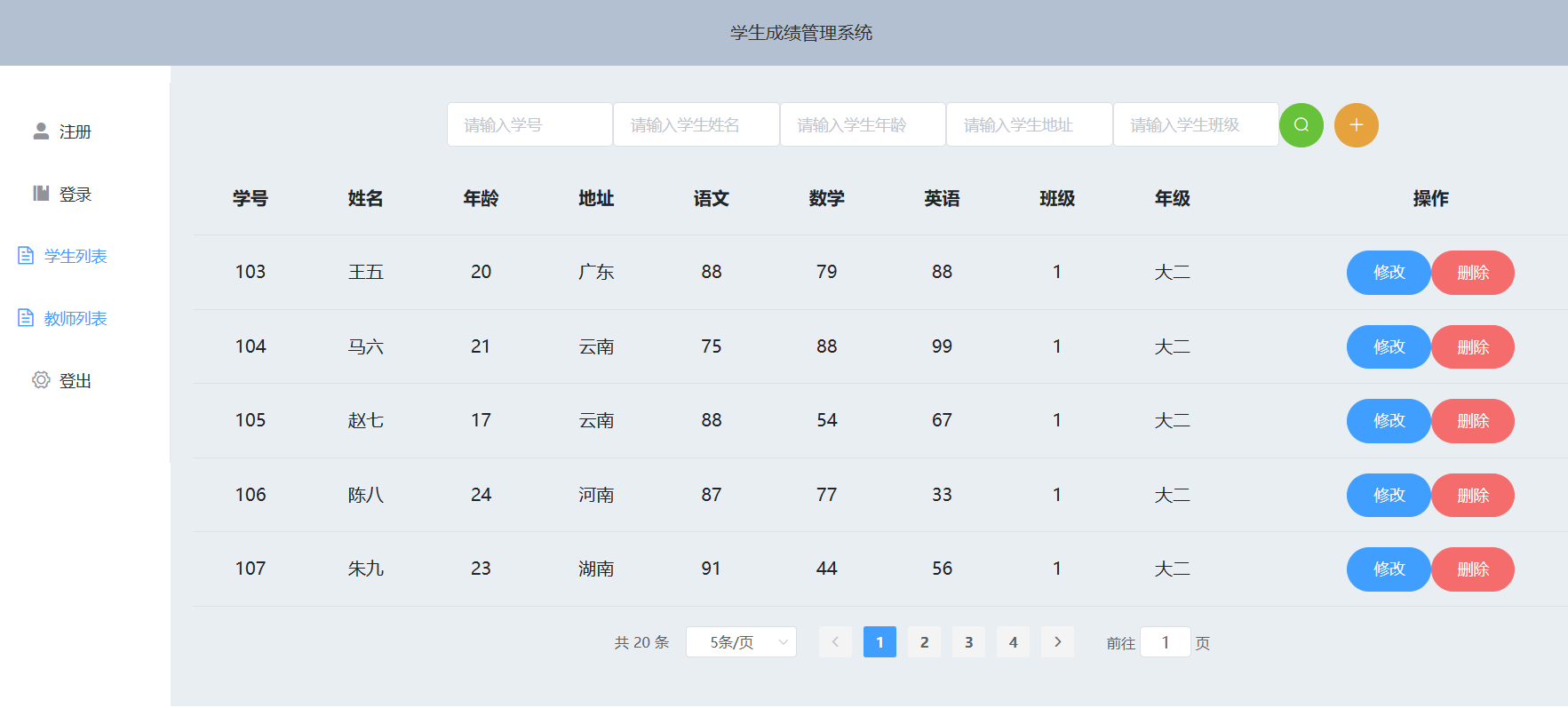The height and width of the screenshot is (708, 1568).
Task: Click the student name 赵七
Action: (365, 421)
